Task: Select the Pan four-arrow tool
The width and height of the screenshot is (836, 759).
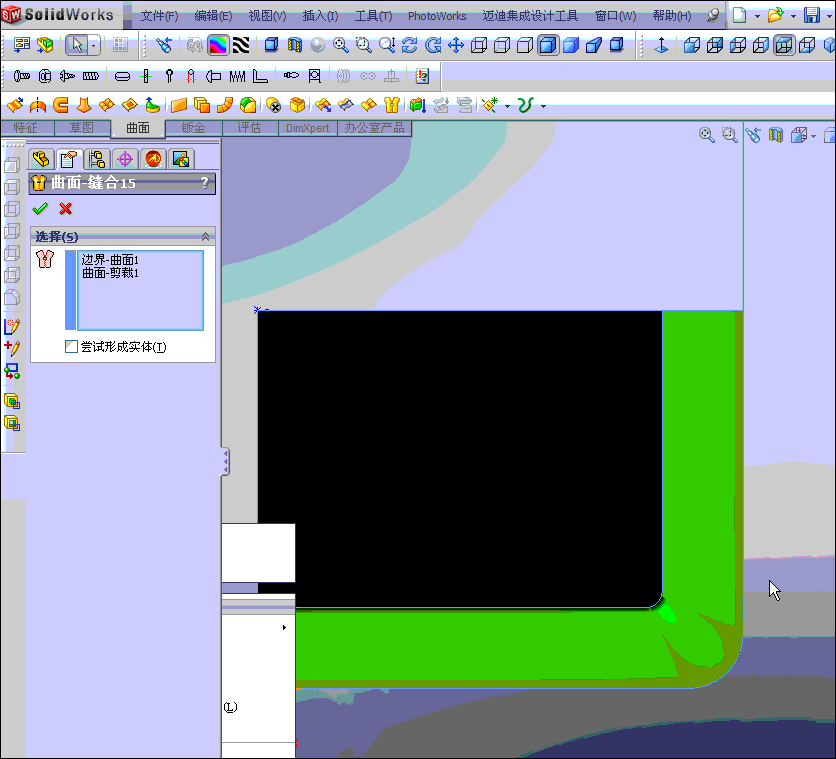Action: click(x=456, y=45)
